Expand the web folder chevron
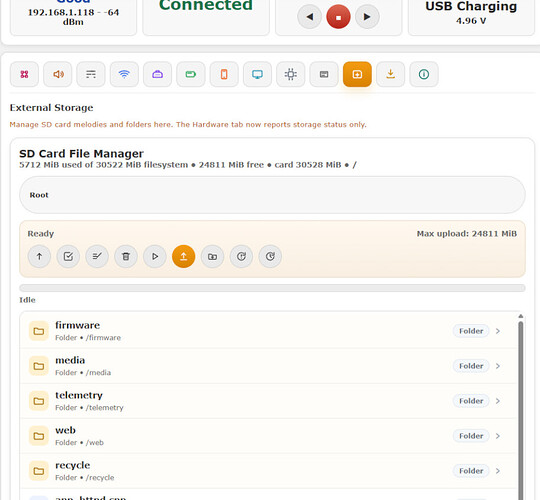This screenshot has width=540, height=500. pos(498,436)
